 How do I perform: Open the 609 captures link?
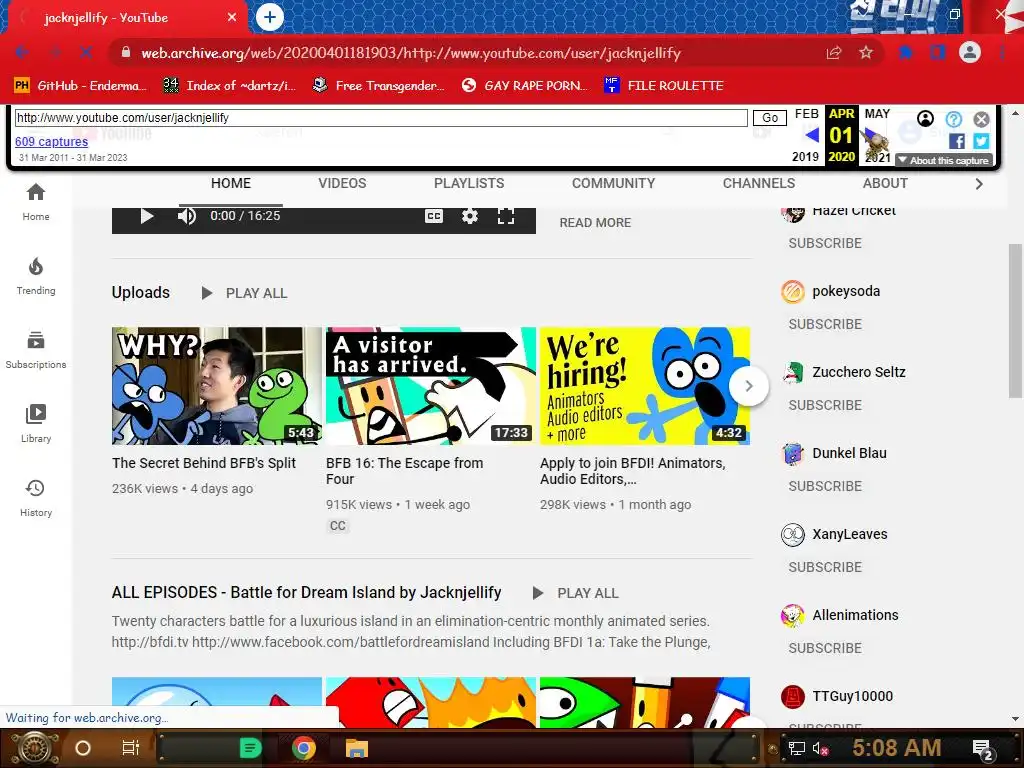[x=51, y=142]
